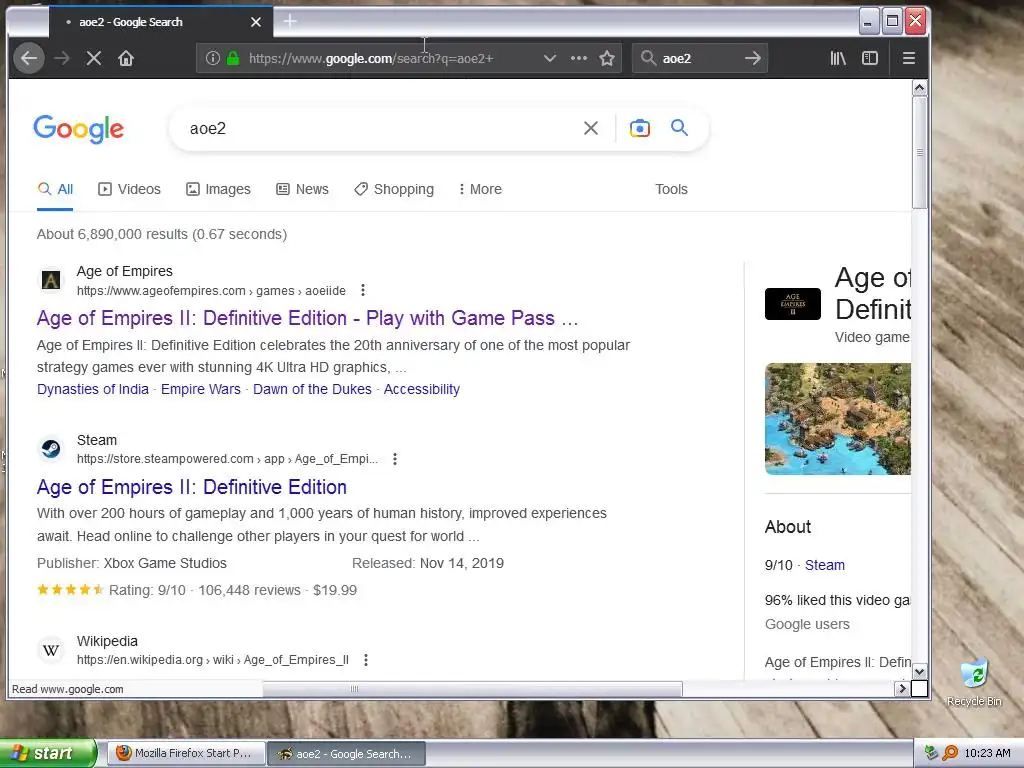Click the Steam rating link in About panel
The height and width of the screenshot is (768, 1024).
[x=824, y=565]
